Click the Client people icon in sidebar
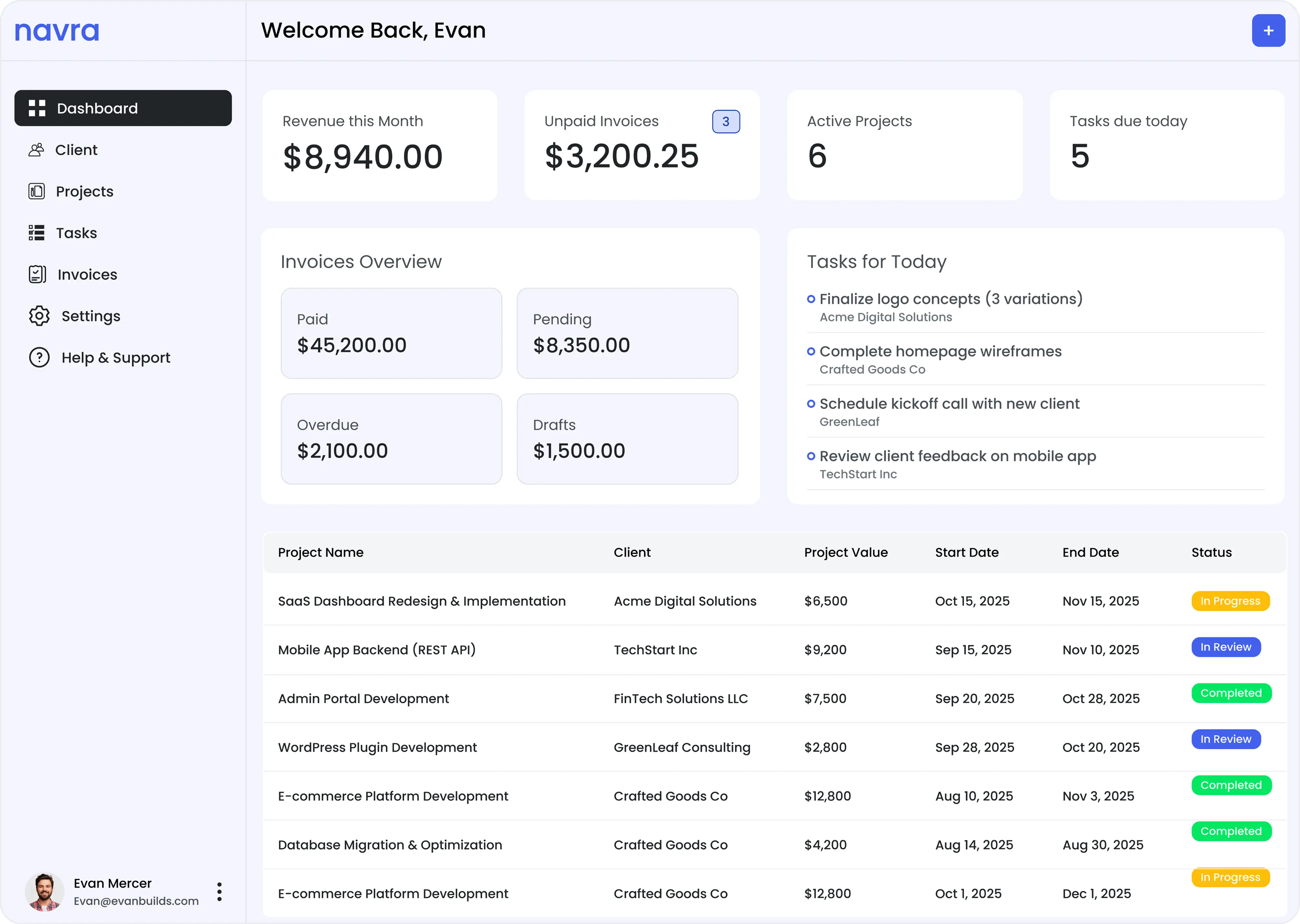The width and height of the screenshot is (1300, 924). click(37, 150)
